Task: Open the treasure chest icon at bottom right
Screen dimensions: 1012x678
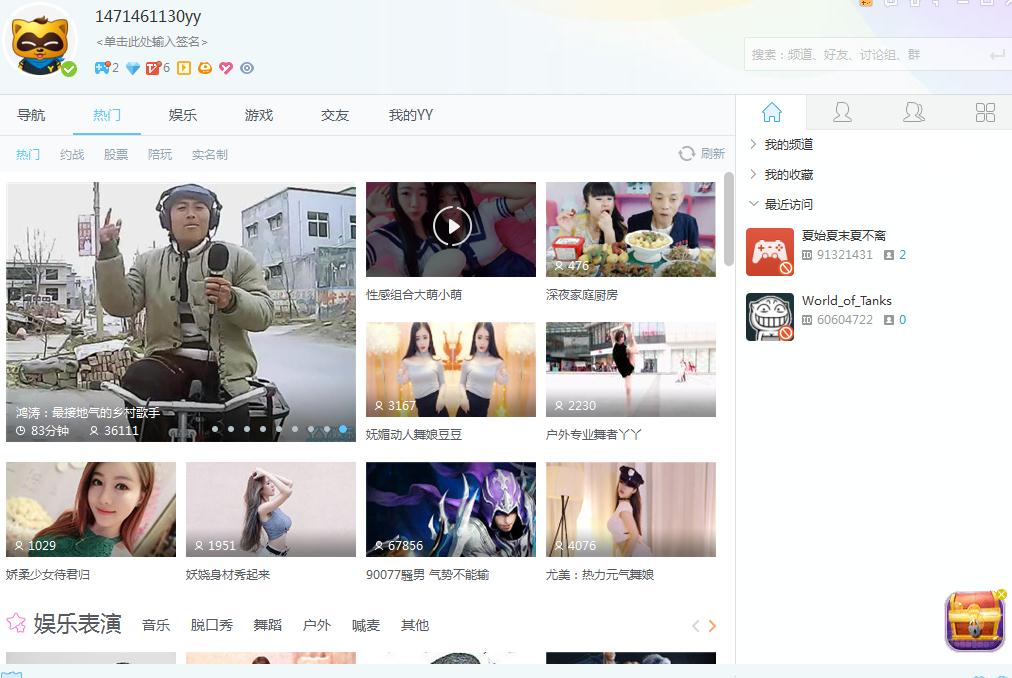Action: (x=974, y=620)
